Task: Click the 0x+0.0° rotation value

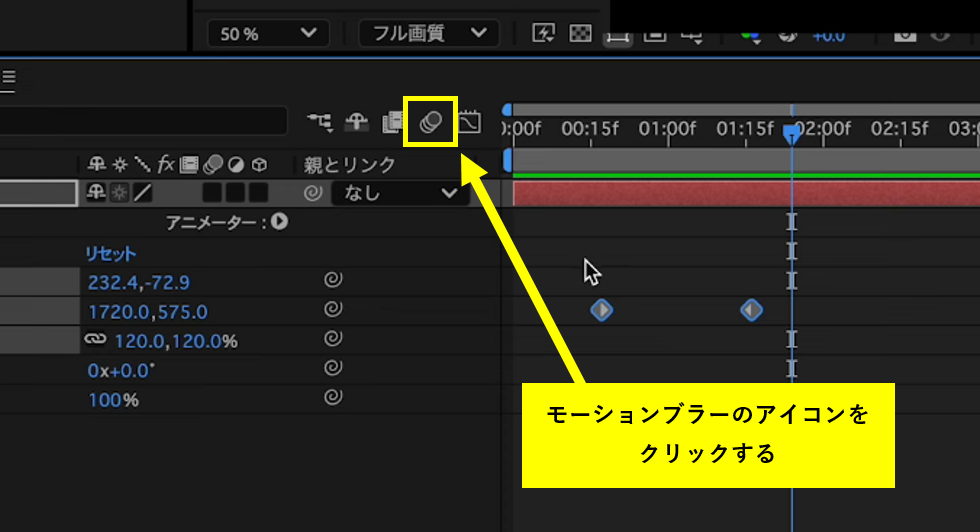Action: [x=121, y=371]
